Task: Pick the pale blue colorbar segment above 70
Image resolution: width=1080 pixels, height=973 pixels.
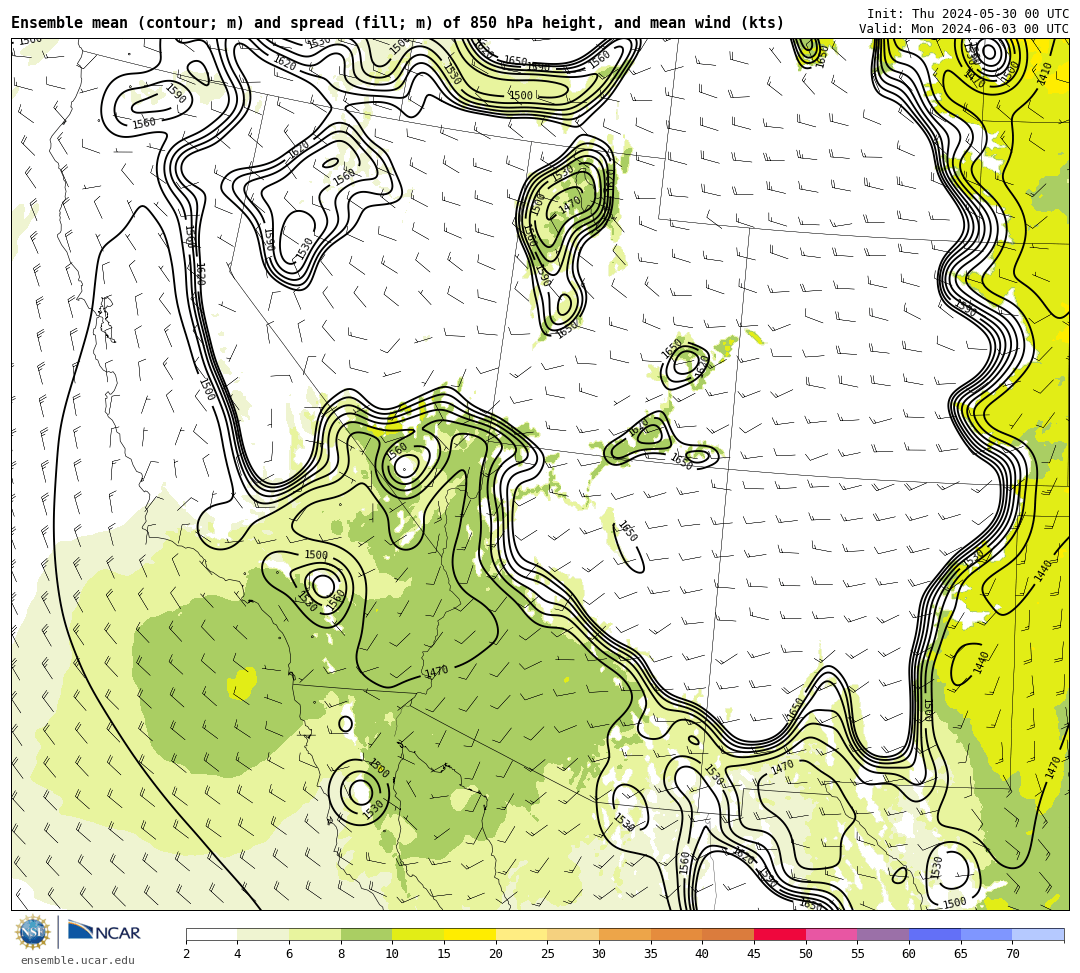Action: click(1038, 934)
